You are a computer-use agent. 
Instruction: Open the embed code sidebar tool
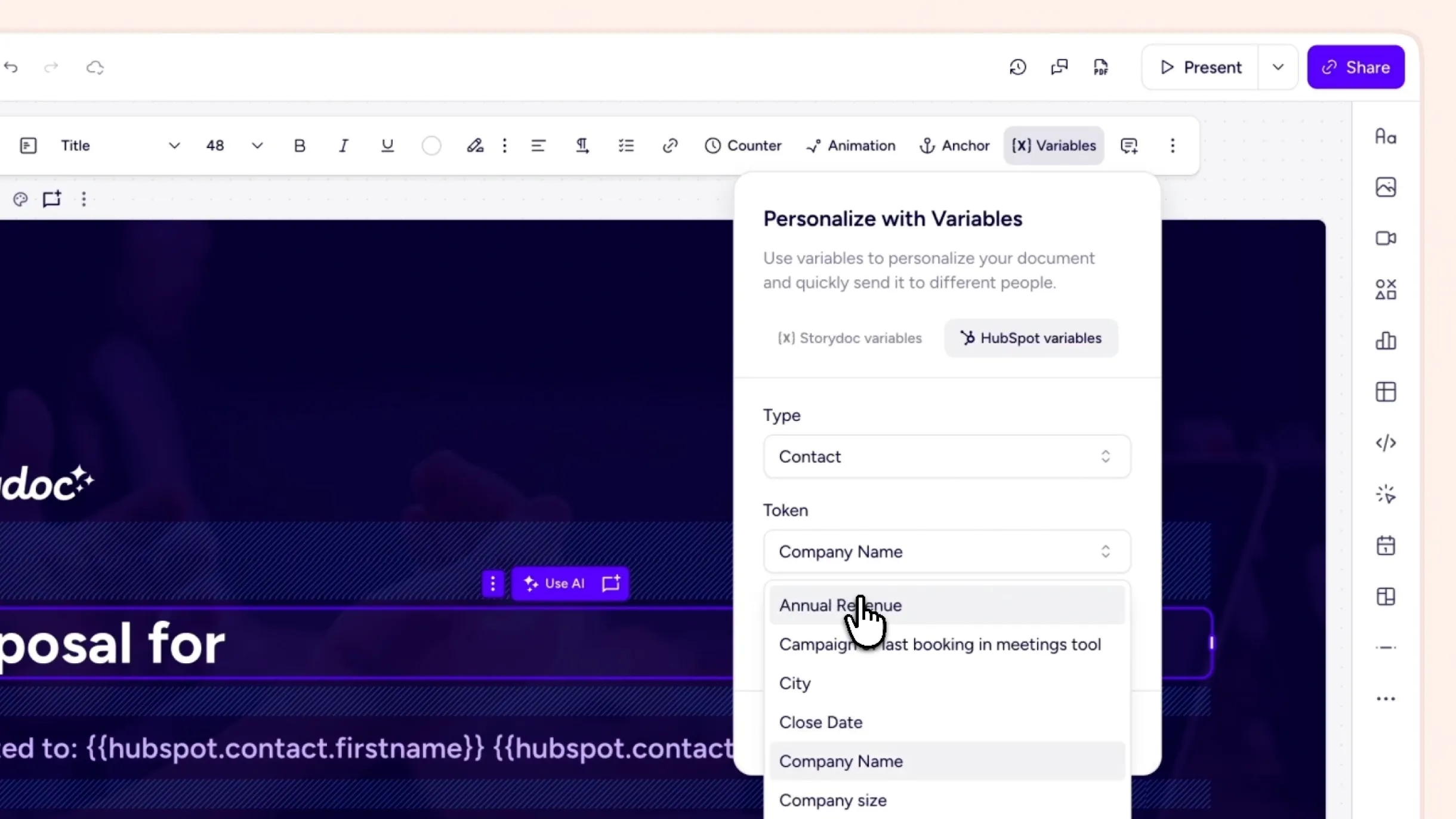(x=1386, y=443)
